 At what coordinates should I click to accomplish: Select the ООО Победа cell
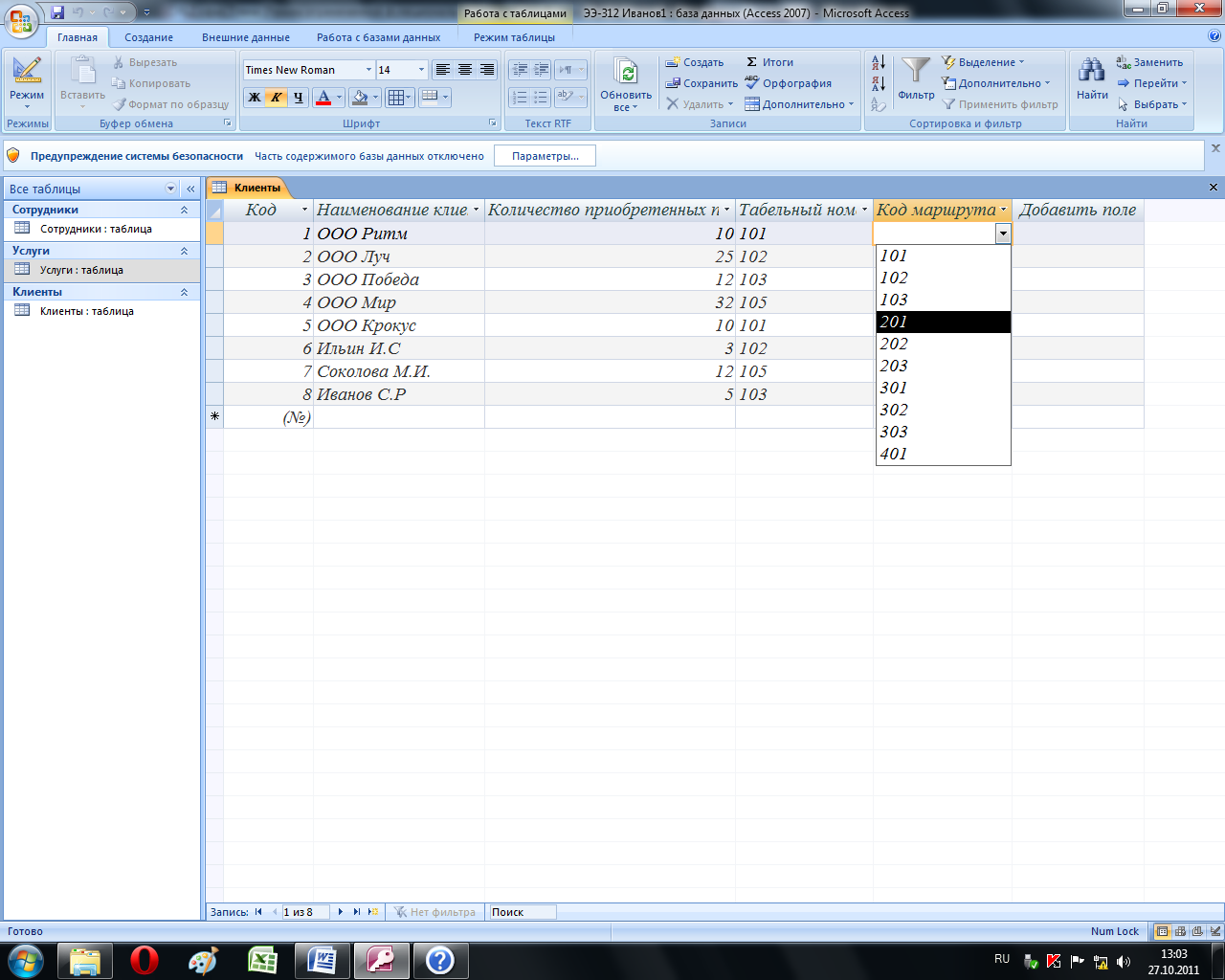[399, 279]
